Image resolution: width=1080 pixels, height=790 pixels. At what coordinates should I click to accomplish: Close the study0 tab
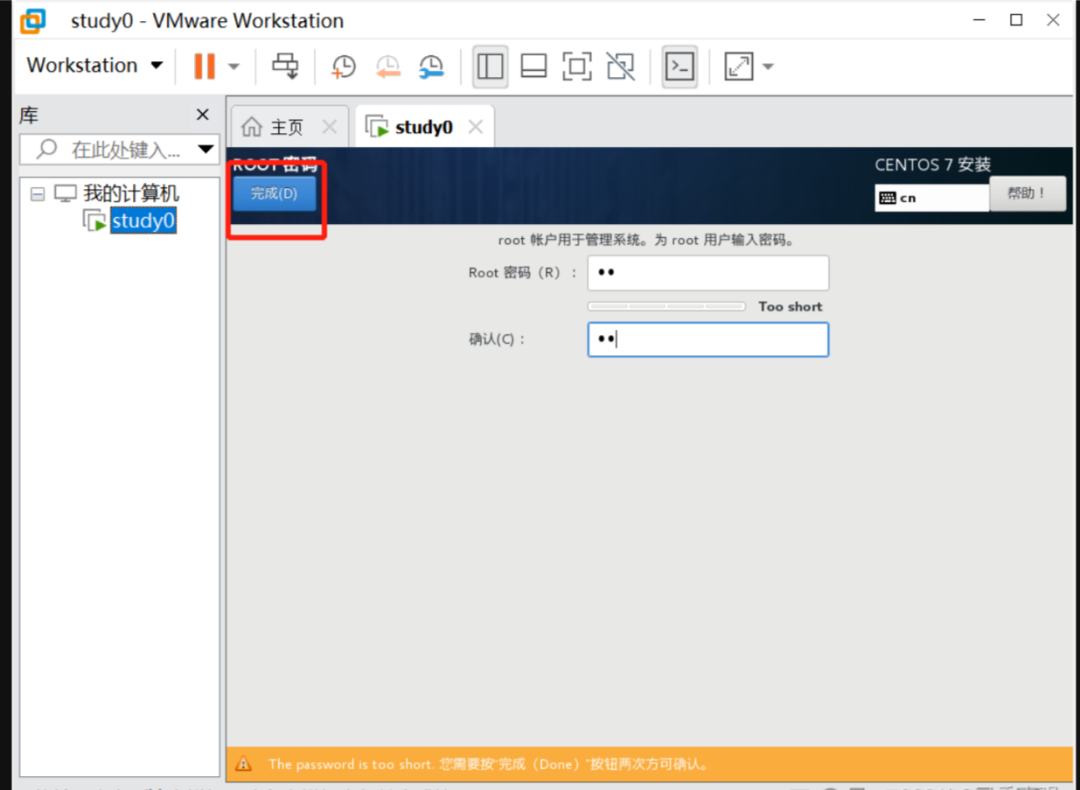click(x=476, y=127)
